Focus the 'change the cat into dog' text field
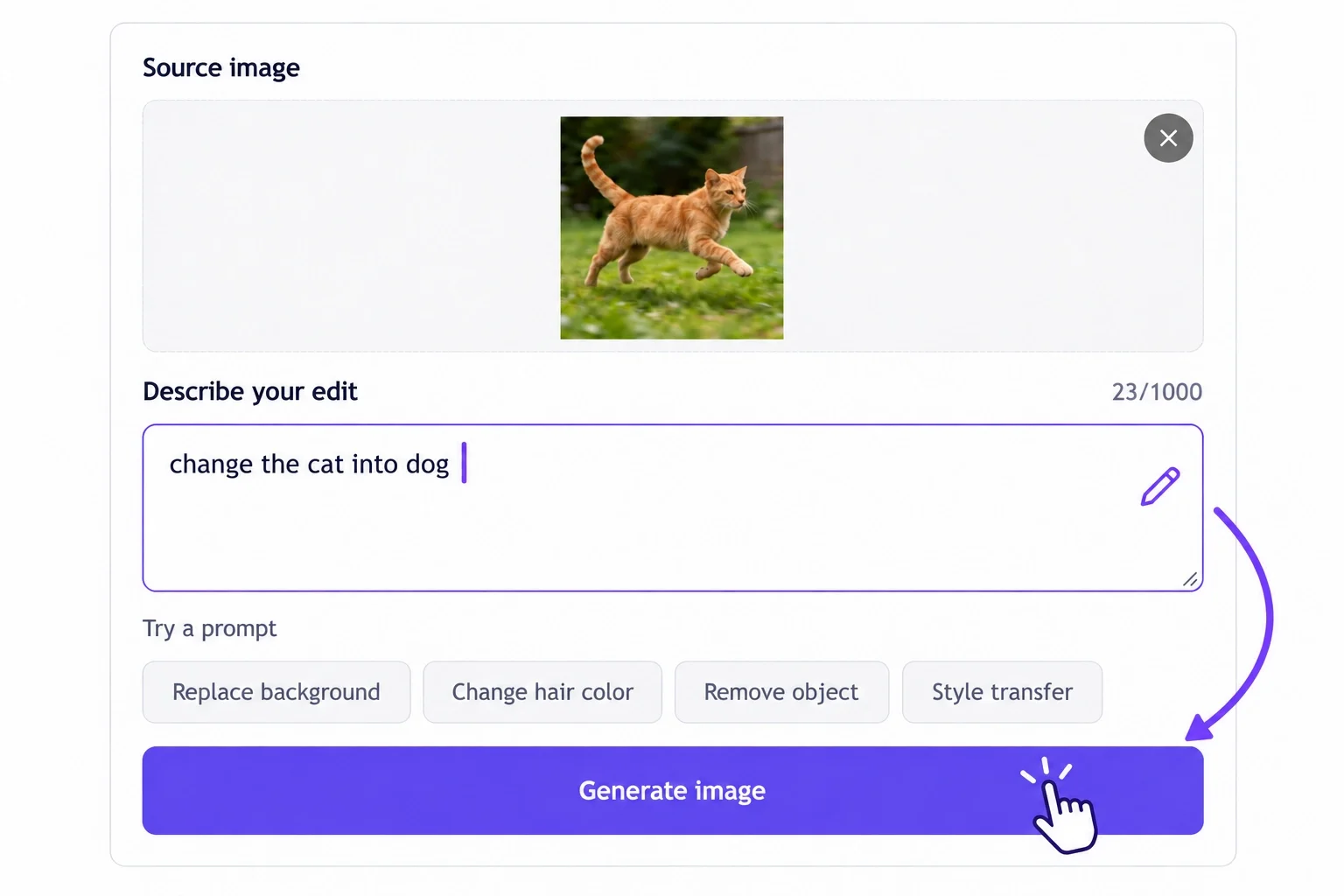Screen dimensions: 1344x896 click(x=672, y=507)
